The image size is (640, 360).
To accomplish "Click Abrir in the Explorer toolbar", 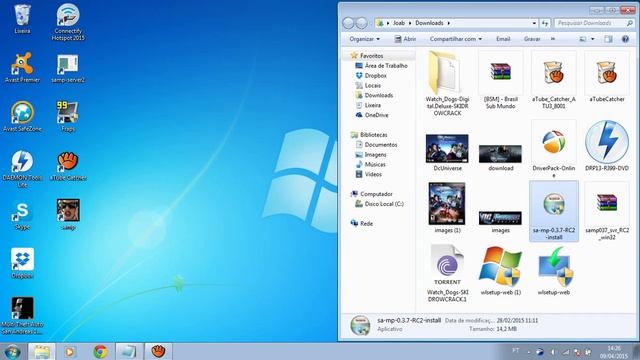I will 405,39.
